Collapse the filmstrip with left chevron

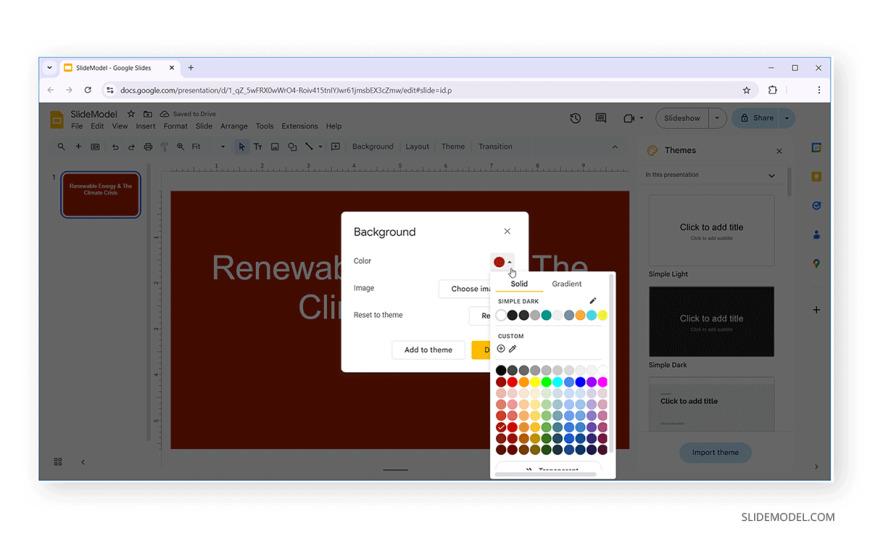83,462
